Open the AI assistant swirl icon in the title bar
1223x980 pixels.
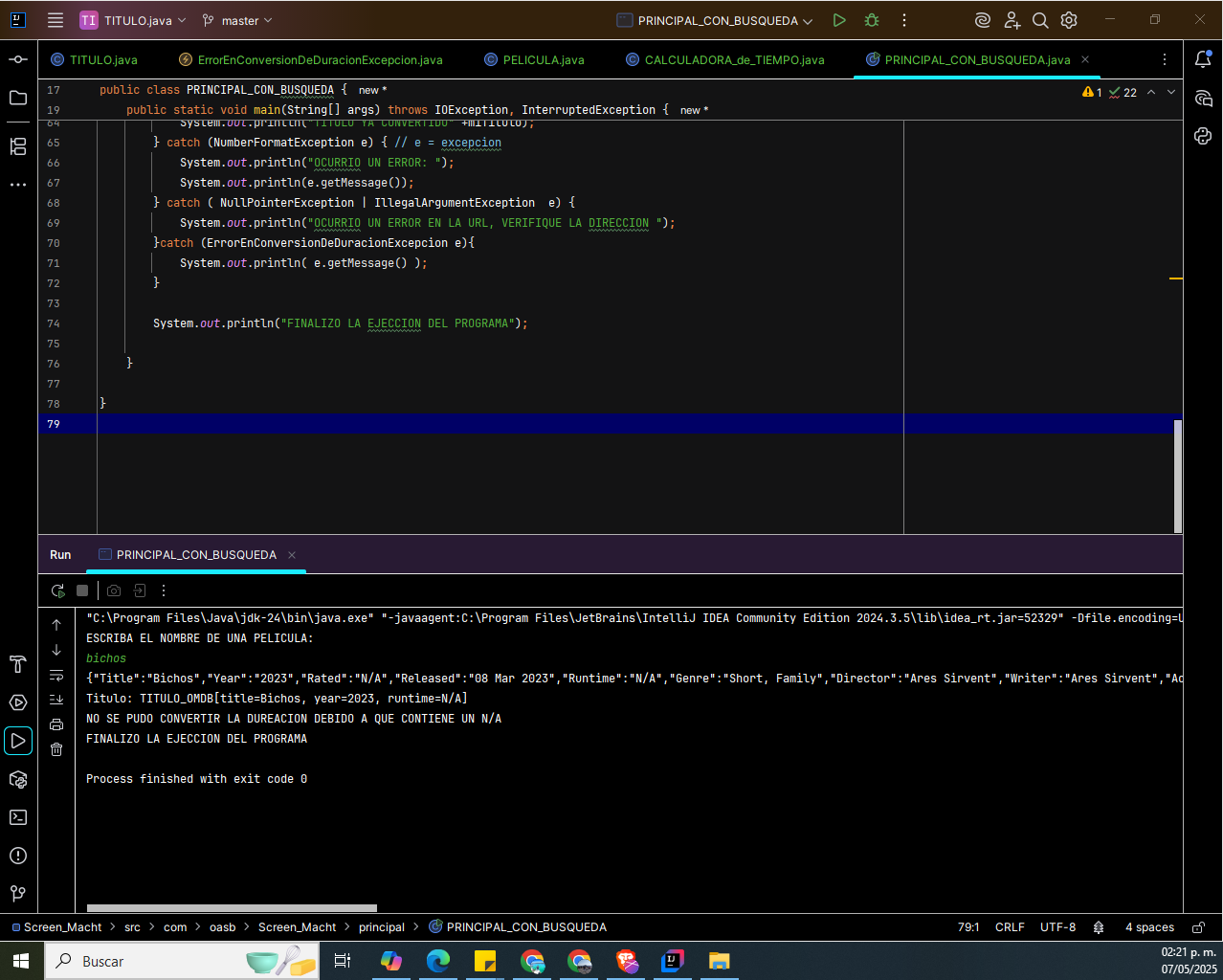(982, 20)
